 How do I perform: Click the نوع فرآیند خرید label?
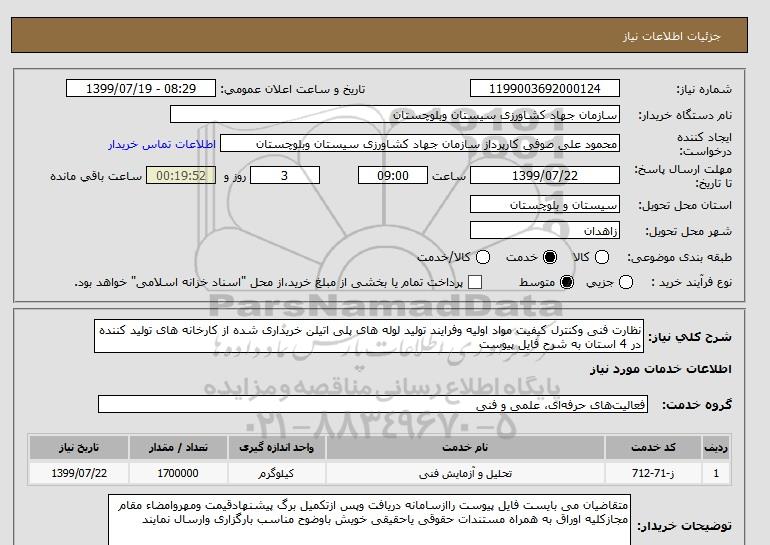[691, 282]
